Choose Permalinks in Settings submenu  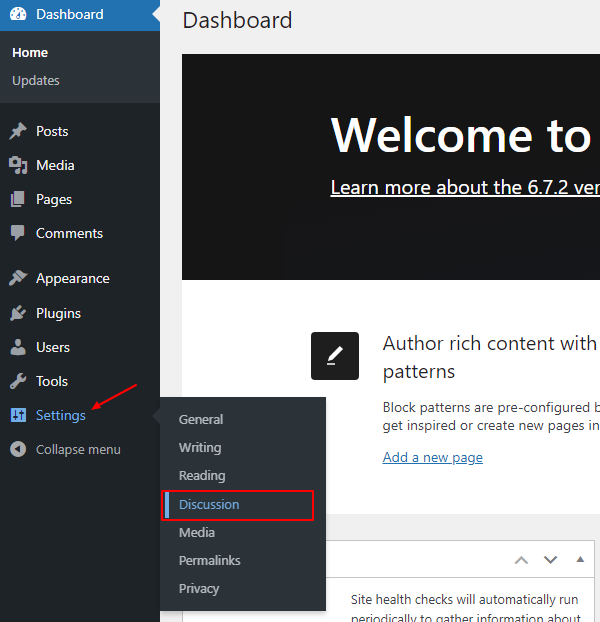[x=209, y=561]
